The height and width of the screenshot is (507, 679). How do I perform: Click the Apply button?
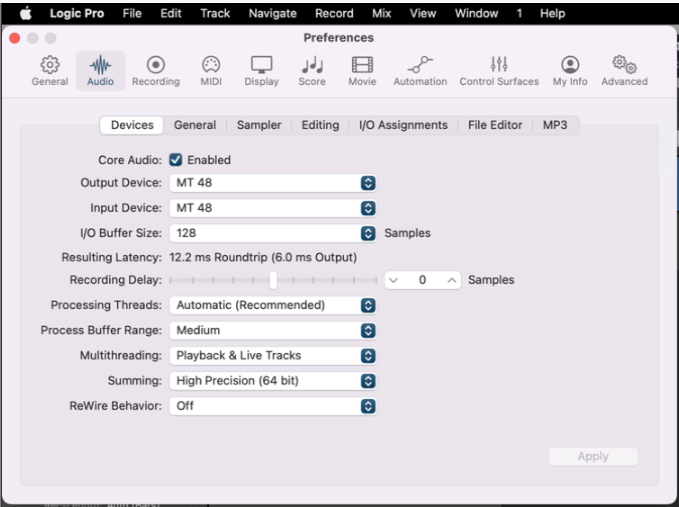(x=593, y=456)
